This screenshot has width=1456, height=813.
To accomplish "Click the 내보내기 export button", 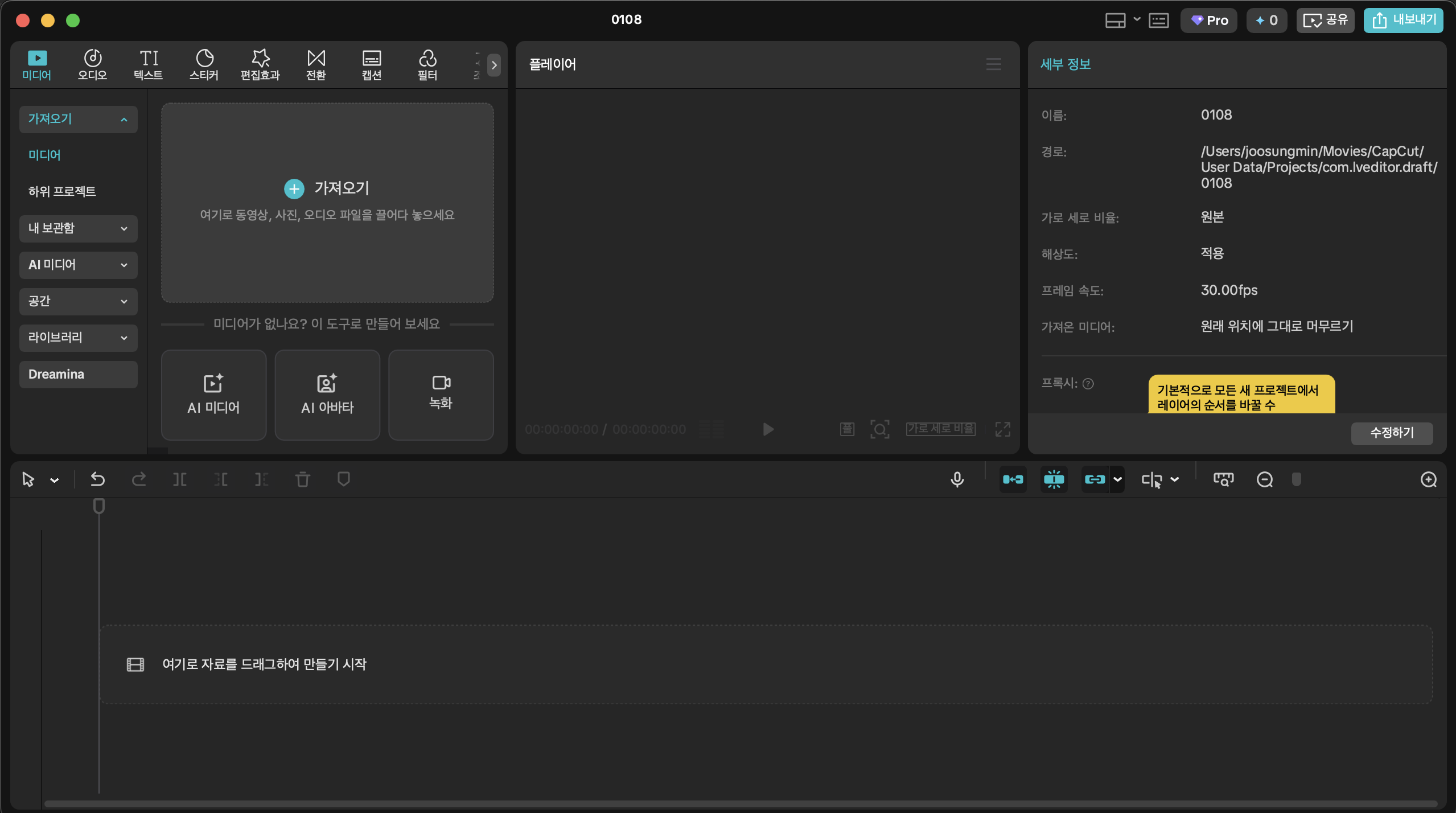I will [x=1402, y=20].
